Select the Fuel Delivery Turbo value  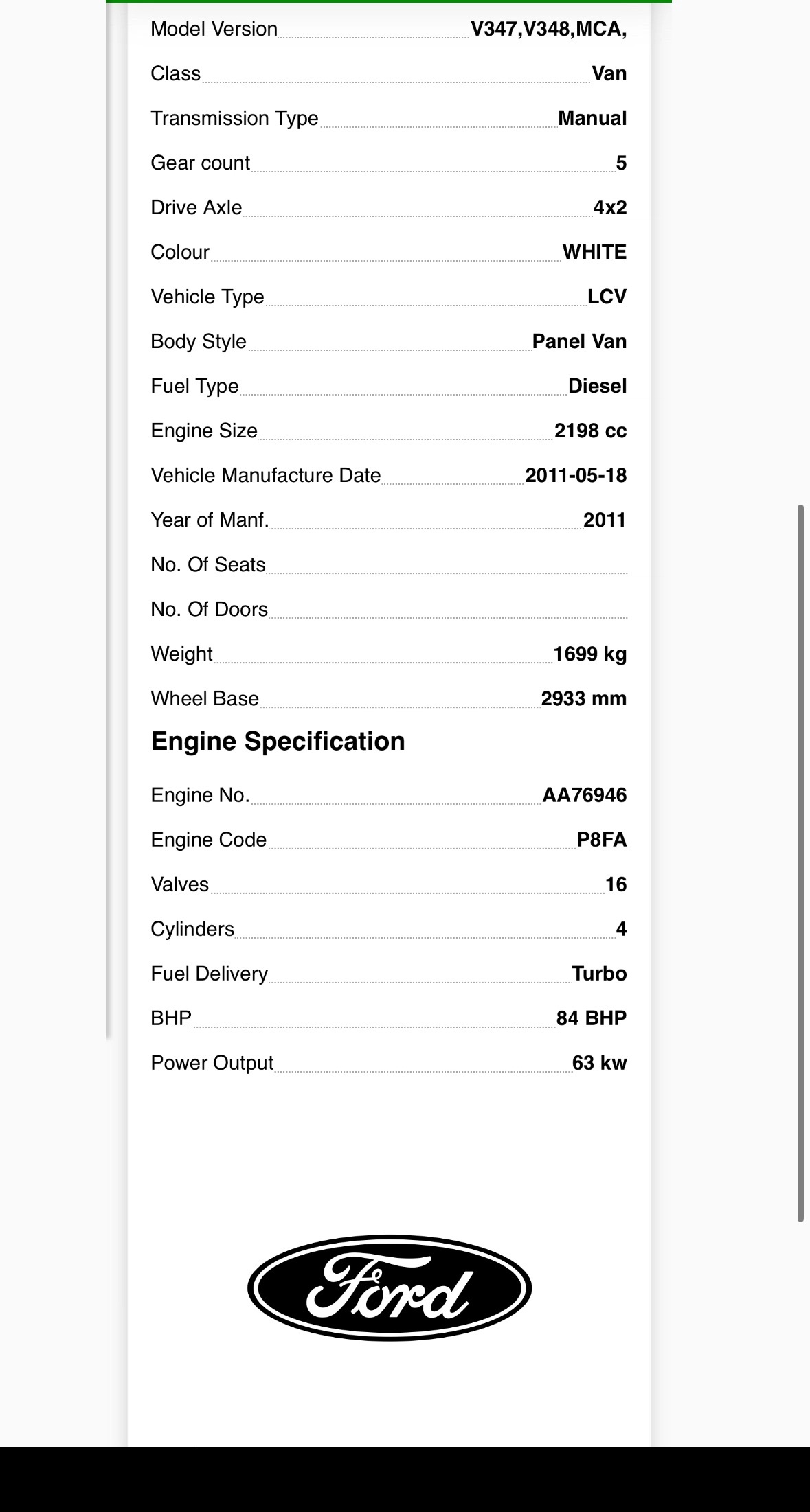[599, 974]
